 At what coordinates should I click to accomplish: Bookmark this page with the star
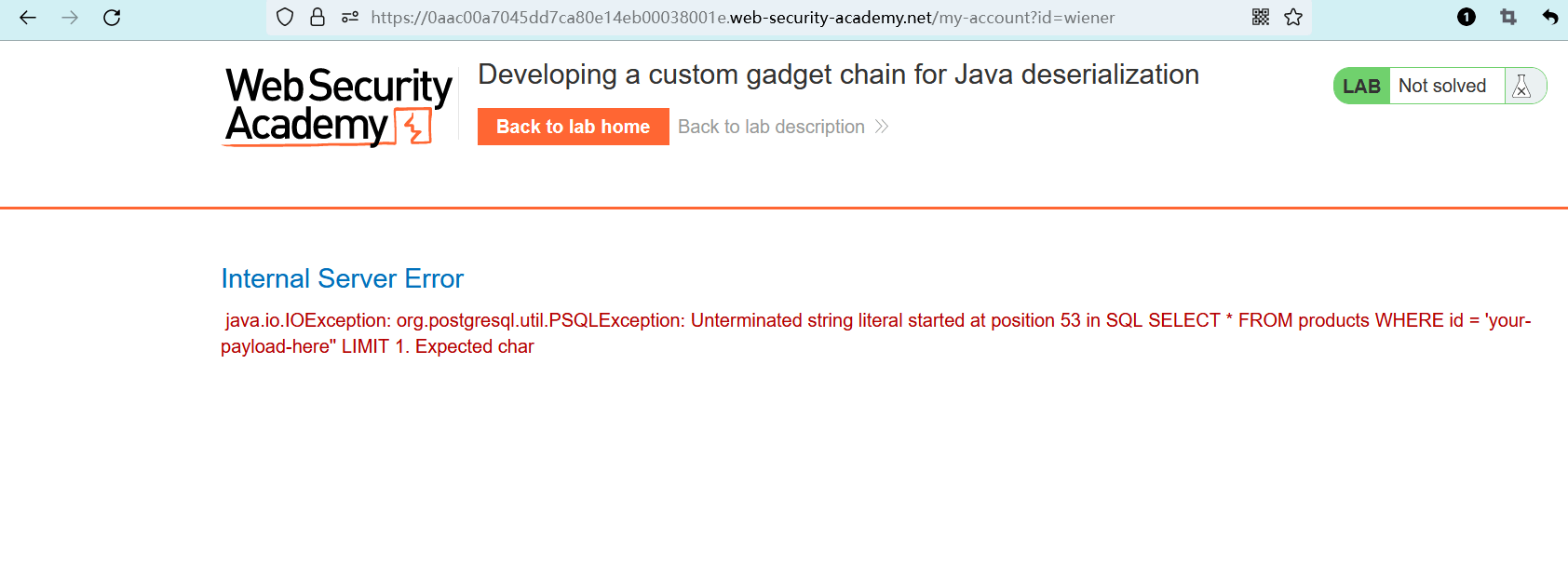pos(1293,18)
